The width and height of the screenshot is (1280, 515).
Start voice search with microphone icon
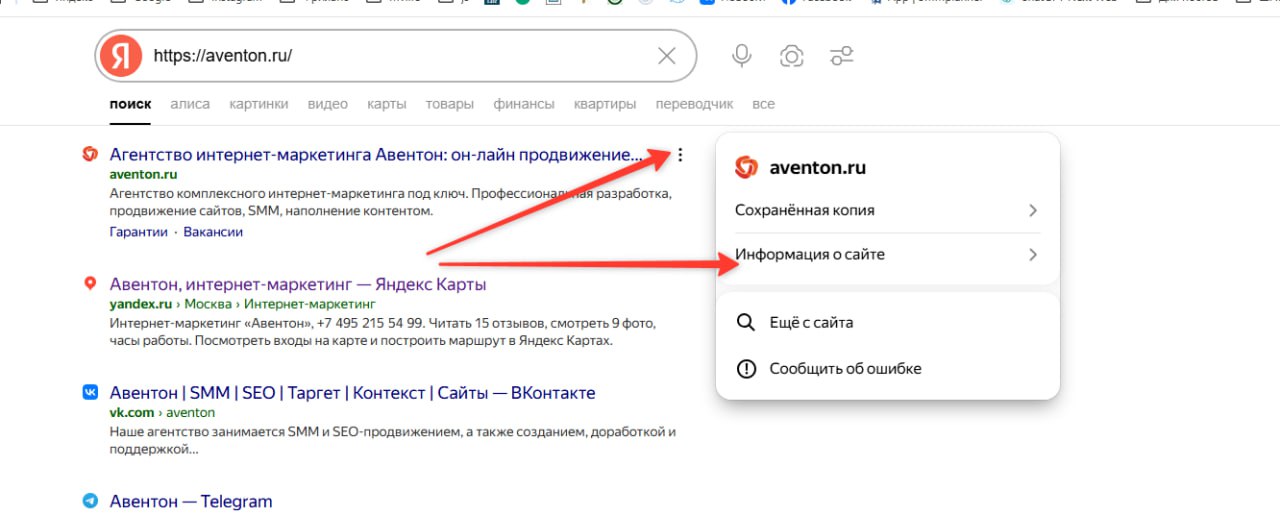pyautogui.click(x=741, y=56)
